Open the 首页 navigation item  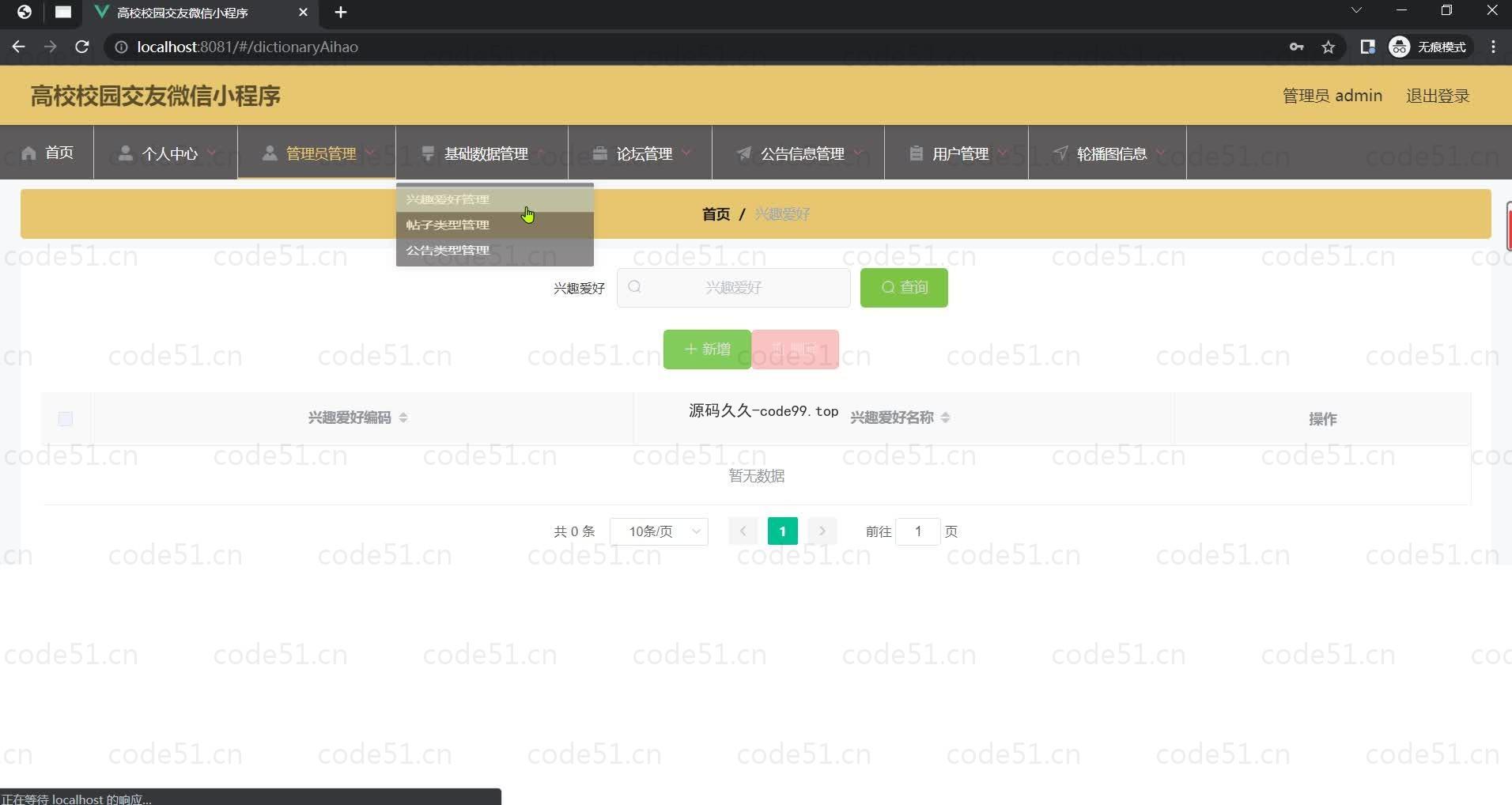click(47, 153)
